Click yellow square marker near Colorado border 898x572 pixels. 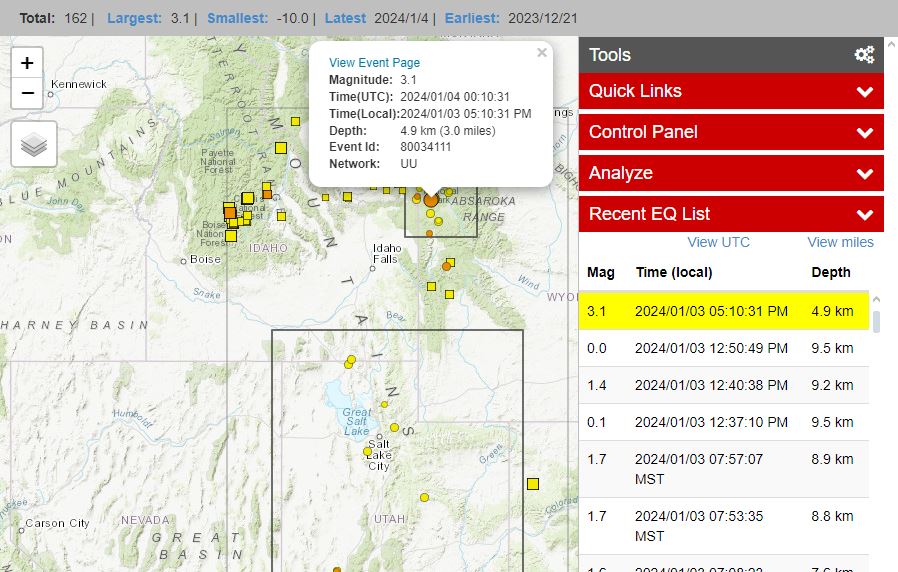click(533, 483)
